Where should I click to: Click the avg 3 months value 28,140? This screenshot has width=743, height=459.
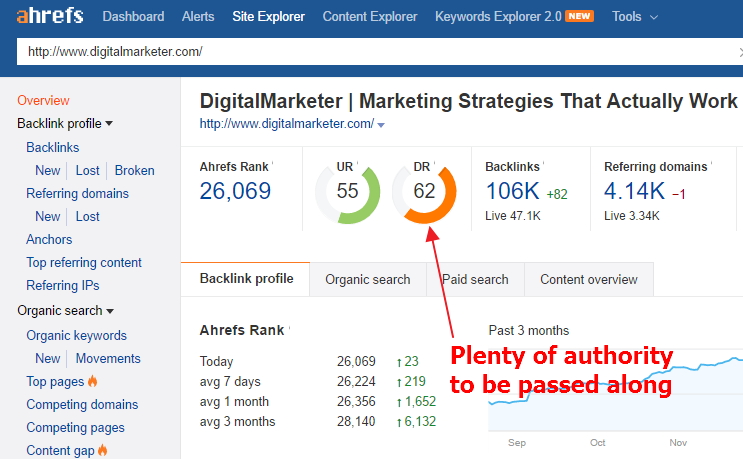356,422
